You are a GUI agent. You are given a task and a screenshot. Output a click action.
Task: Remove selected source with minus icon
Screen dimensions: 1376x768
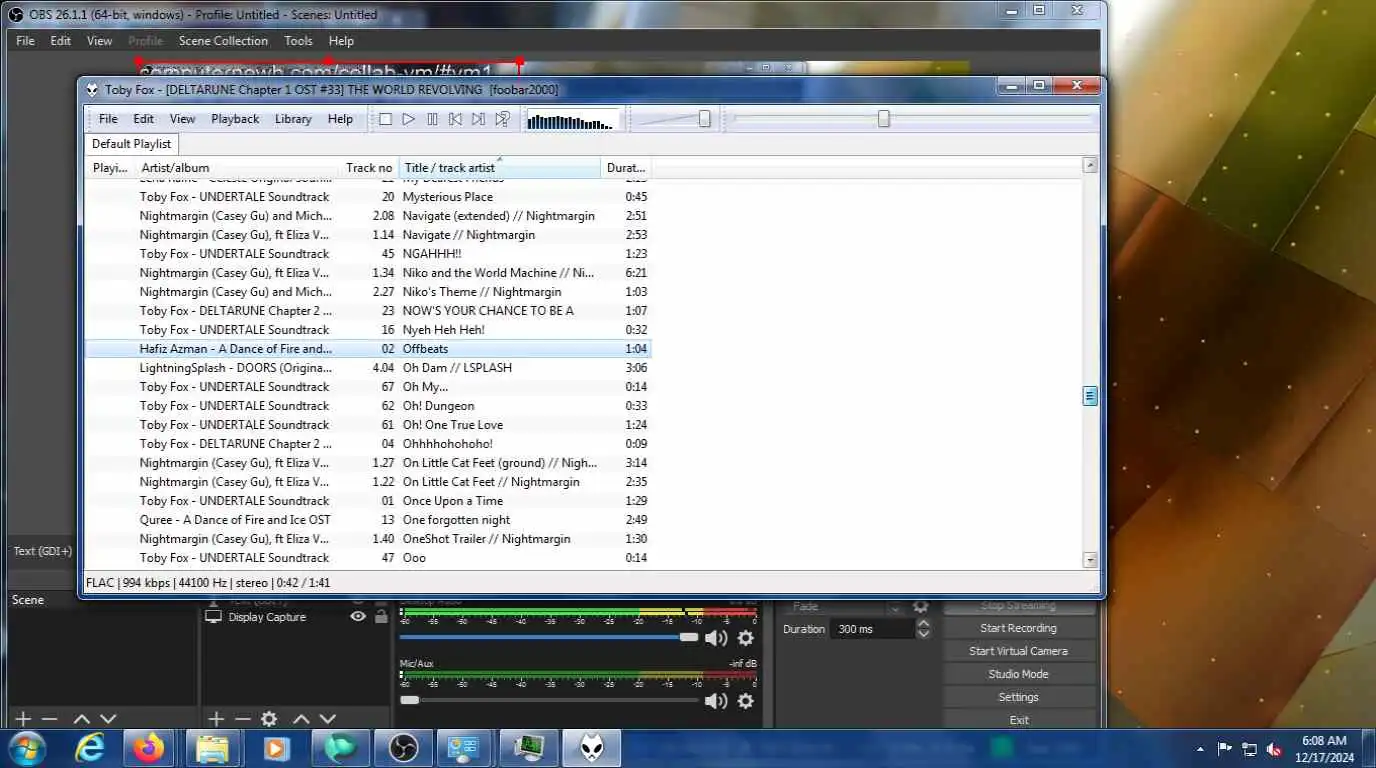pos(242,719)
